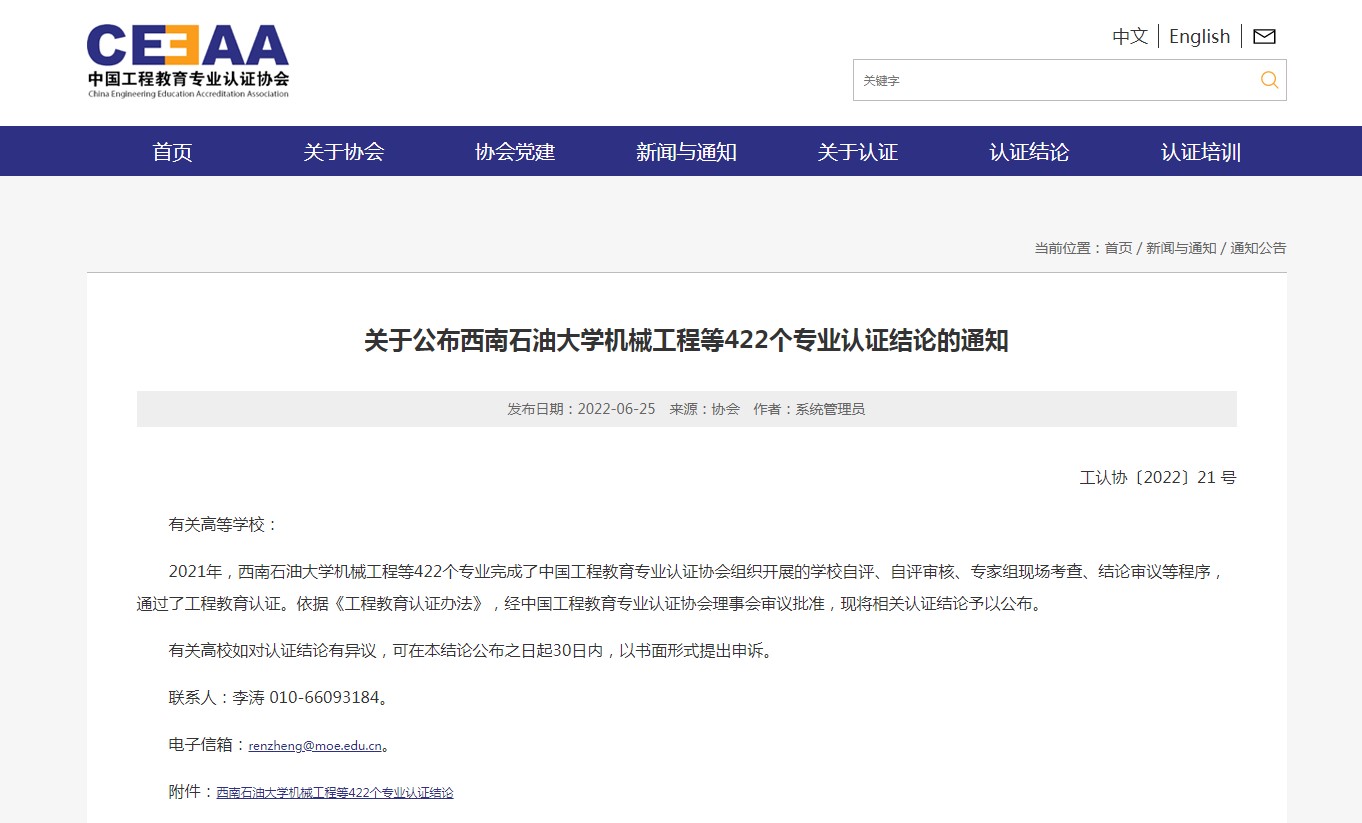The width and height of the screenshot is (1362, 823).
Task: Click the envelope mail icon
Action: point(1264,37)
